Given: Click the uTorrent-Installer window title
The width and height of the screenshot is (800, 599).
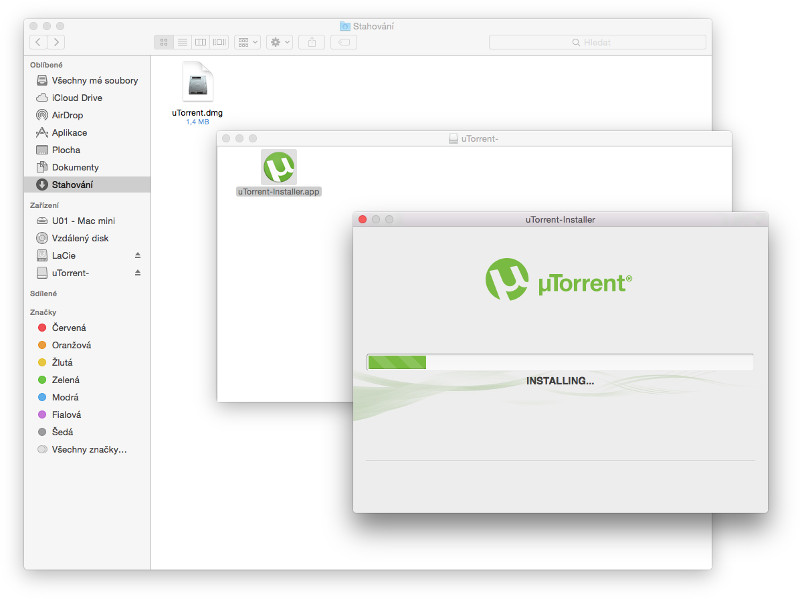Looking at the screenshot, I should pyautogui.click(x=560, y=220).
